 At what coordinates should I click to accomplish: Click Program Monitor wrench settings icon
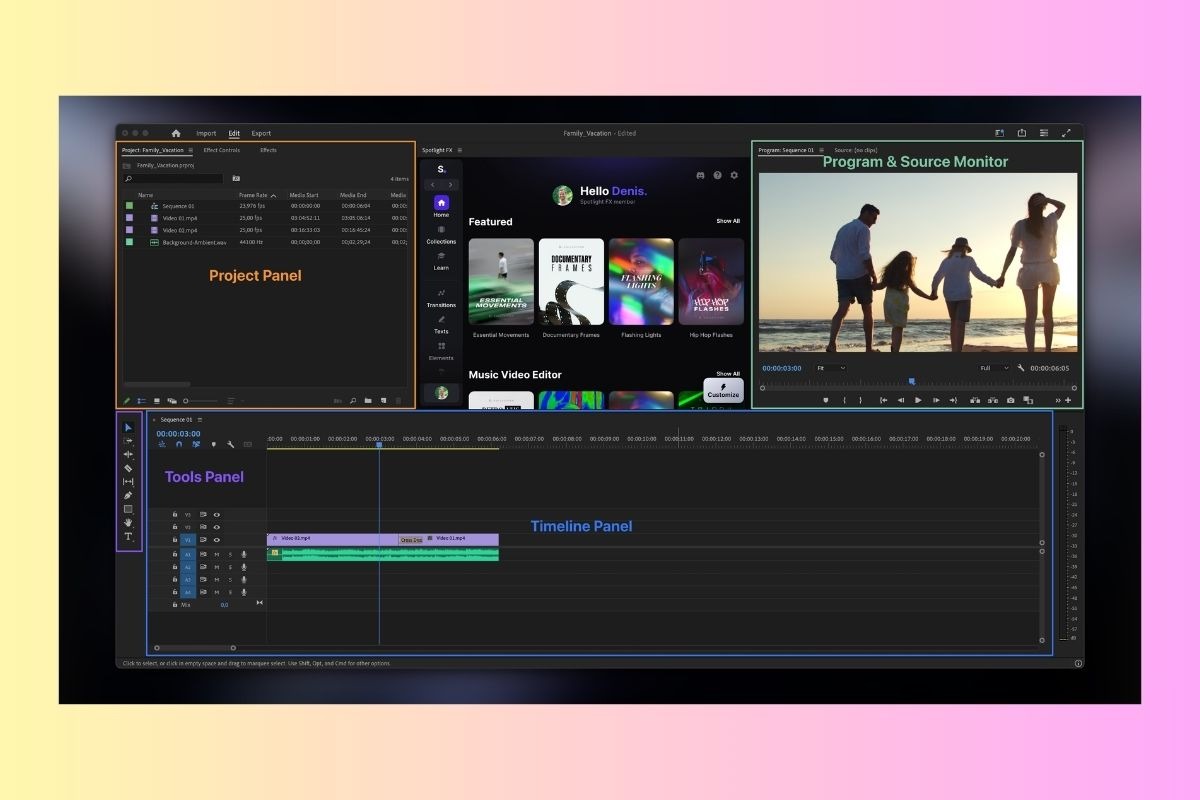click(x=1021, y=368)
